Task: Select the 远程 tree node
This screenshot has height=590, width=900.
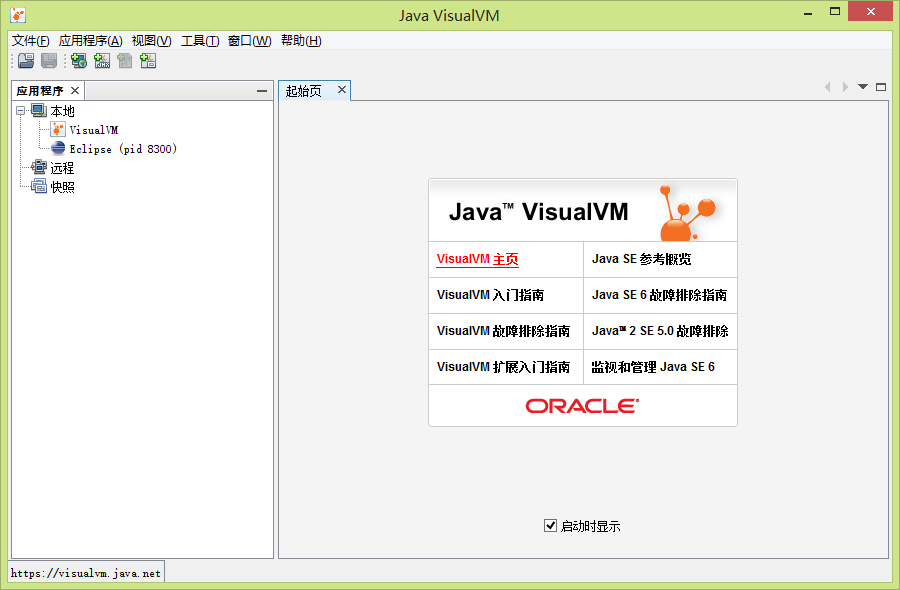Action: click(x=62, y=168)
